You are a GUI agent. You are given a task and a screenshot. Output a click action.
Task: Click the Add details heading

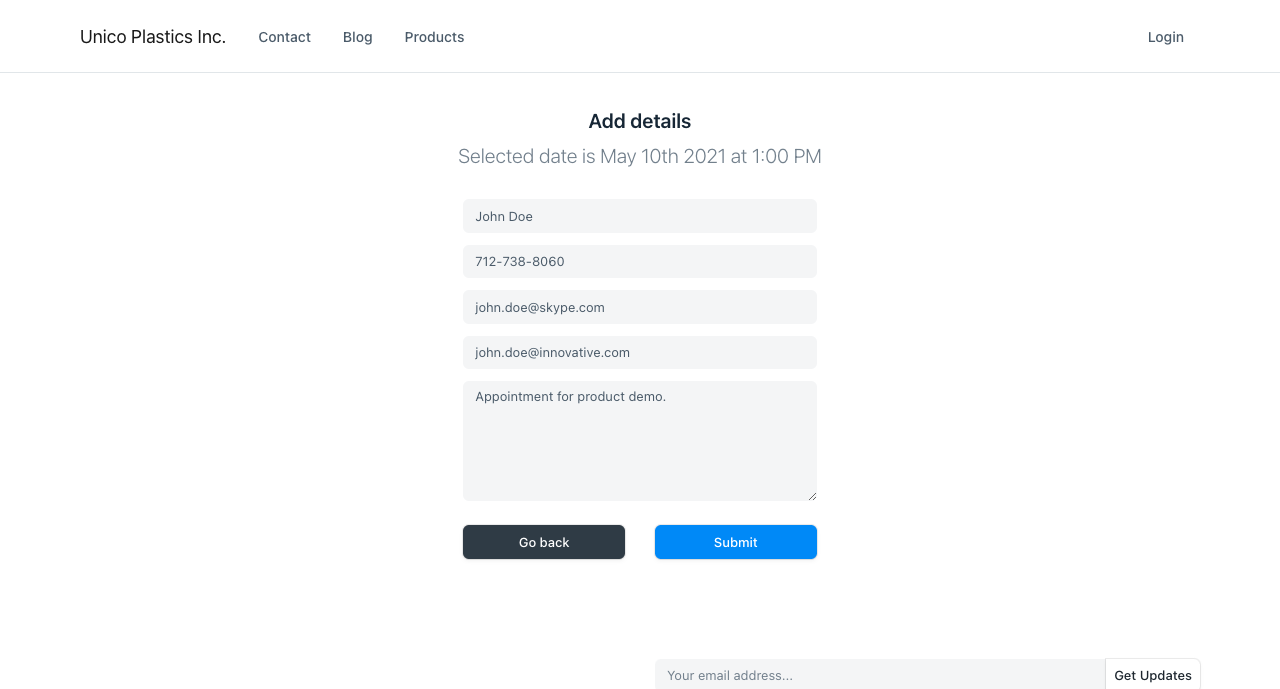[640, 121]
